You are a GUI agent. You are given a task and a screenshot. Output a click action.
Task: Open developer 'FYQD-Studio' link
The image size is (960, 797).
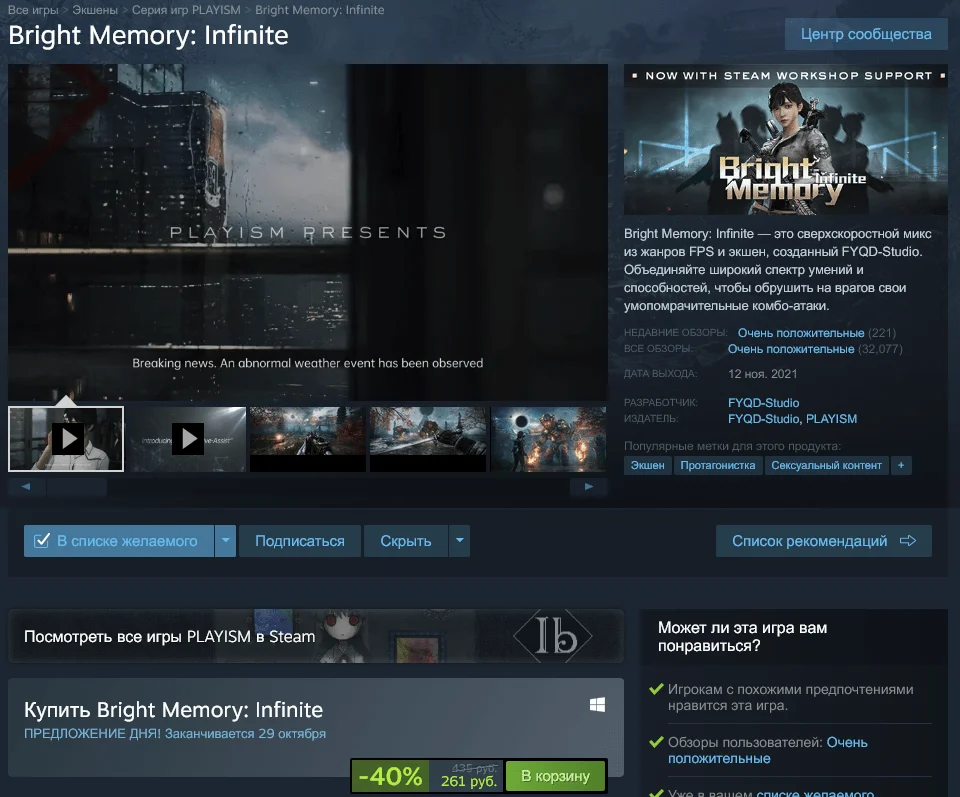coord(763,403)
